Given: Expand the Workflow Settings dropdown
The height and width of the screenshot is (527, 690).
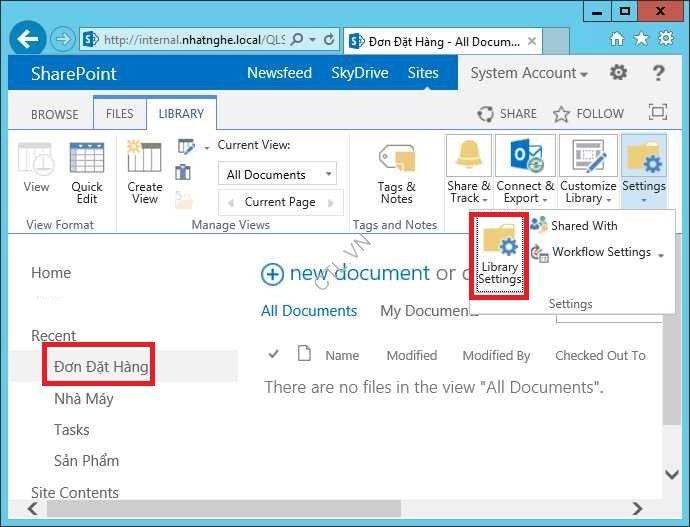Looking at the screenshot, I should [x=661, y=254].
